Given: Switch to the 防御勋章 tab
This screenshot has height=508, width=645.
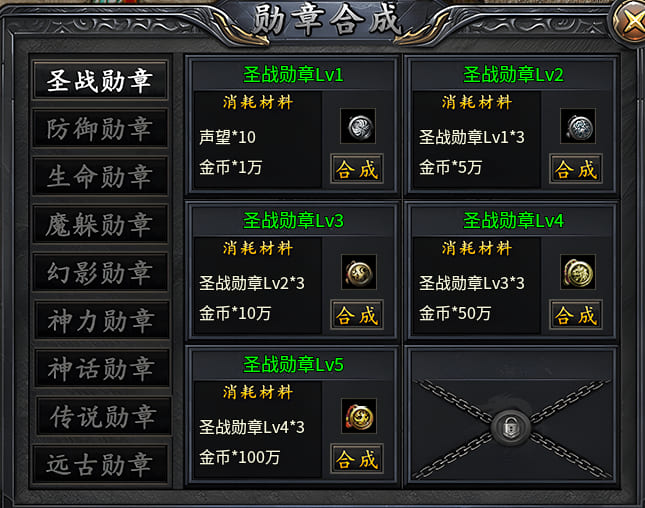Looking at the screenshot, I should click(100, 128).
